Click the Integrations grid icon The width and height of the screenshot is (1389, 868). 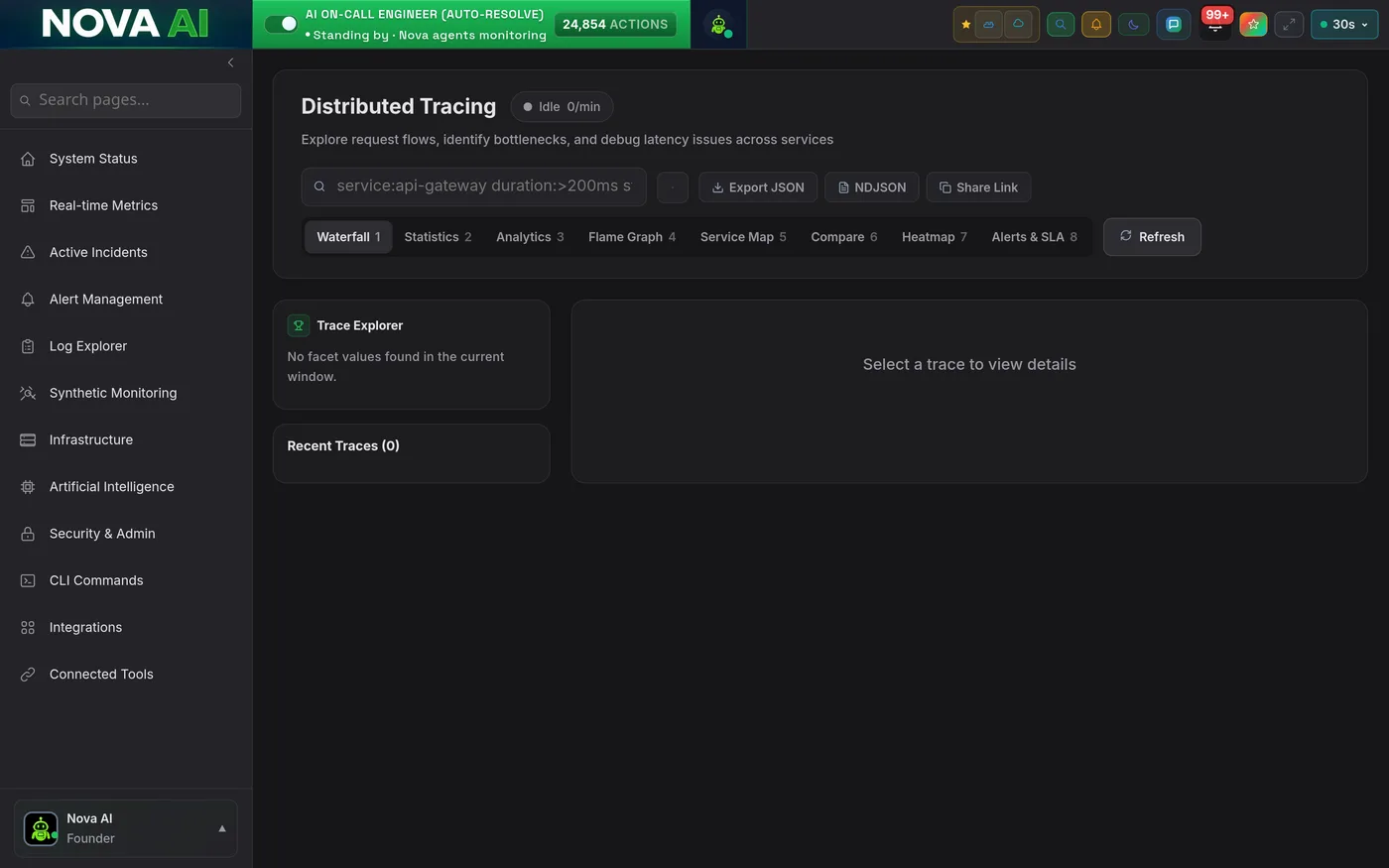[28, 627]
